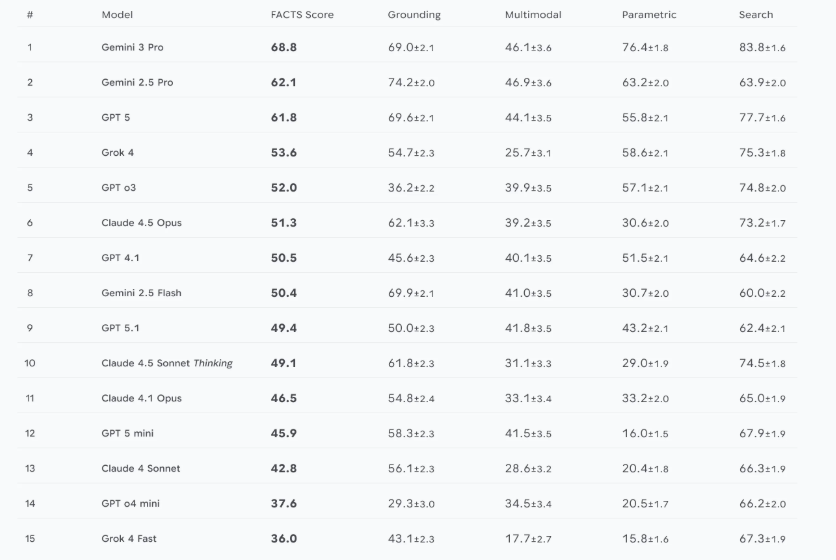Select the Gemini 2.5 Pro model name
This screenshot has height=560, width=836.
click(137, 82)
